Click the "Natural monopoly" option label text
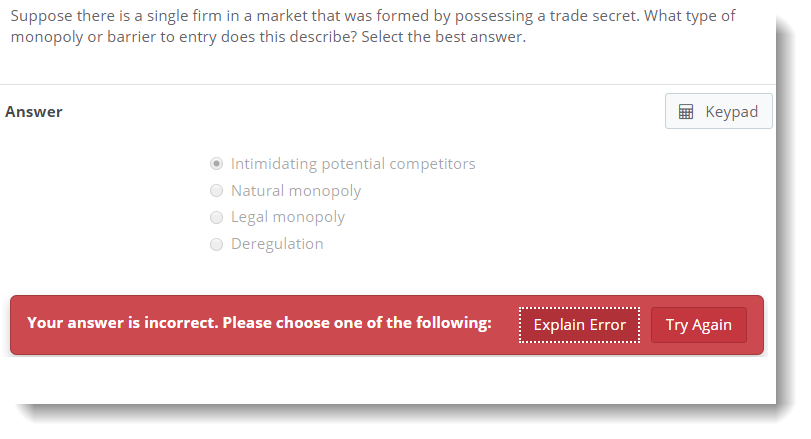Screen dimensions: 811x439 [296, 191]
